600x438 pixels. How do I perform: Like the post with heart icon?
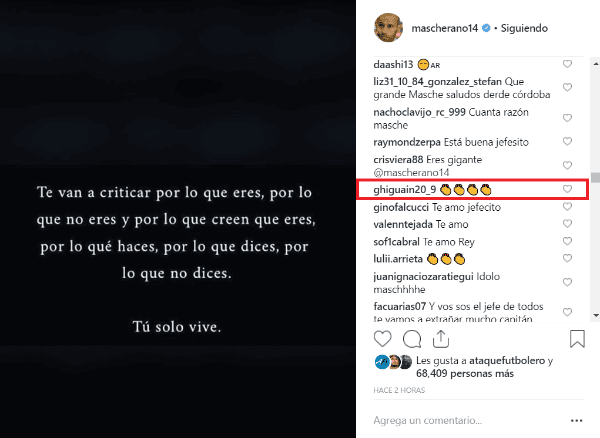[x=382, y=339]
